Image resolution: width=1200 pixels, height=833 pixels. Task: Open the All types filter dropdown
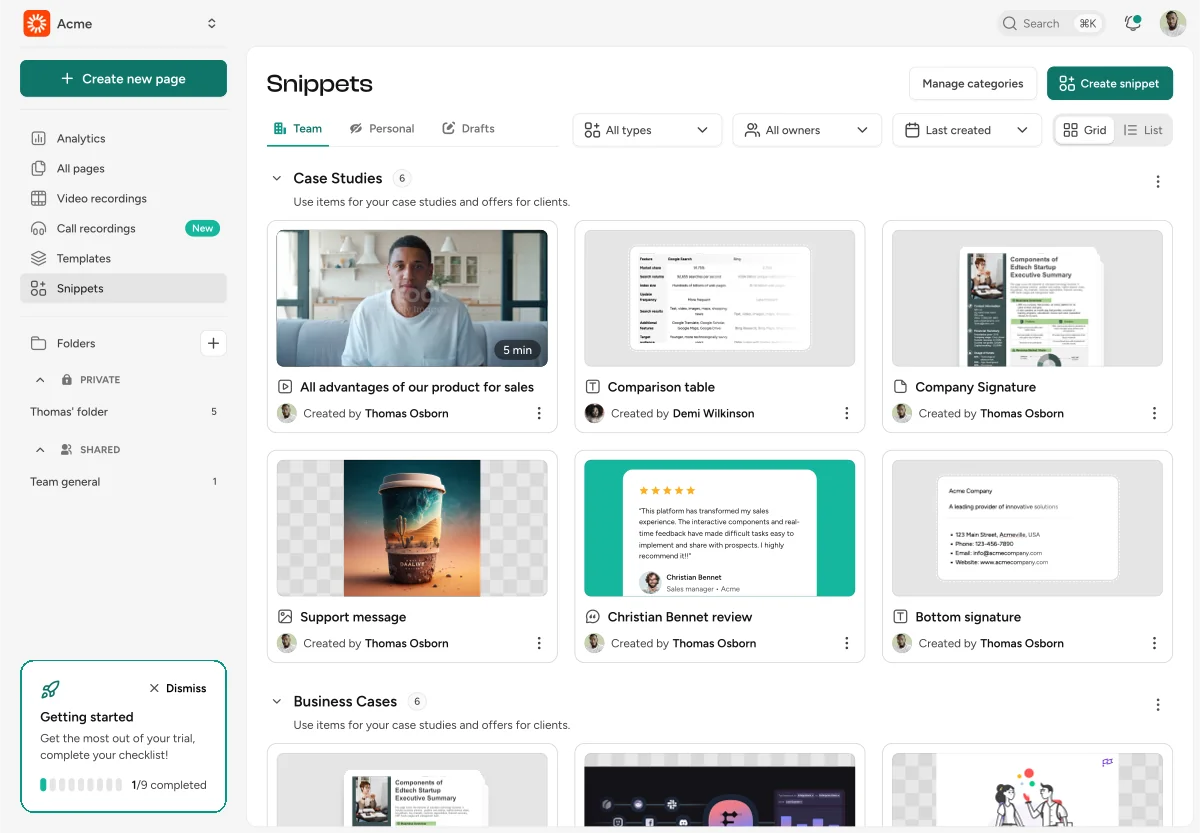(646, 130)
